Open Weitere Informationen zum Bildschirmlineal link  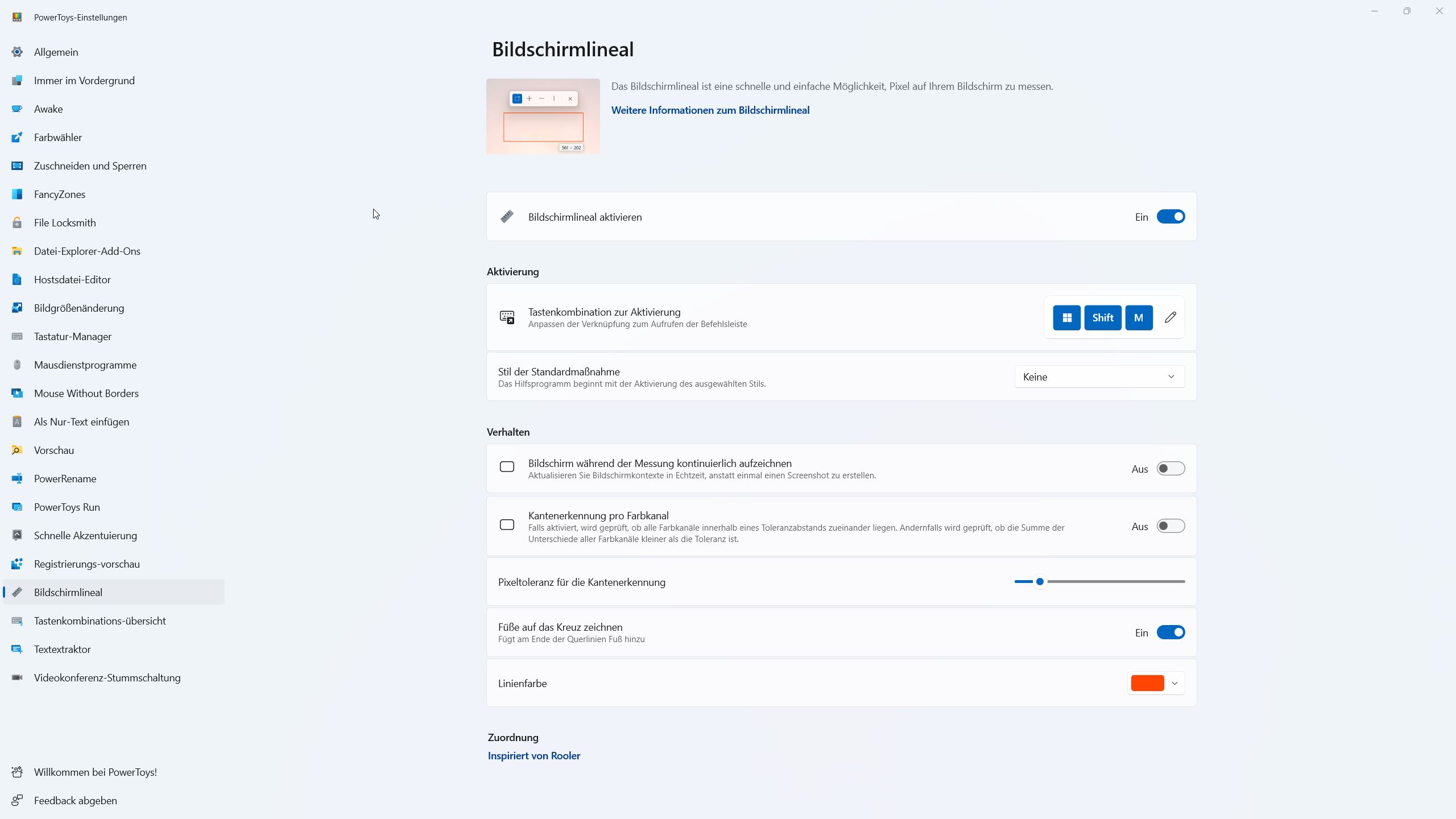710,110
